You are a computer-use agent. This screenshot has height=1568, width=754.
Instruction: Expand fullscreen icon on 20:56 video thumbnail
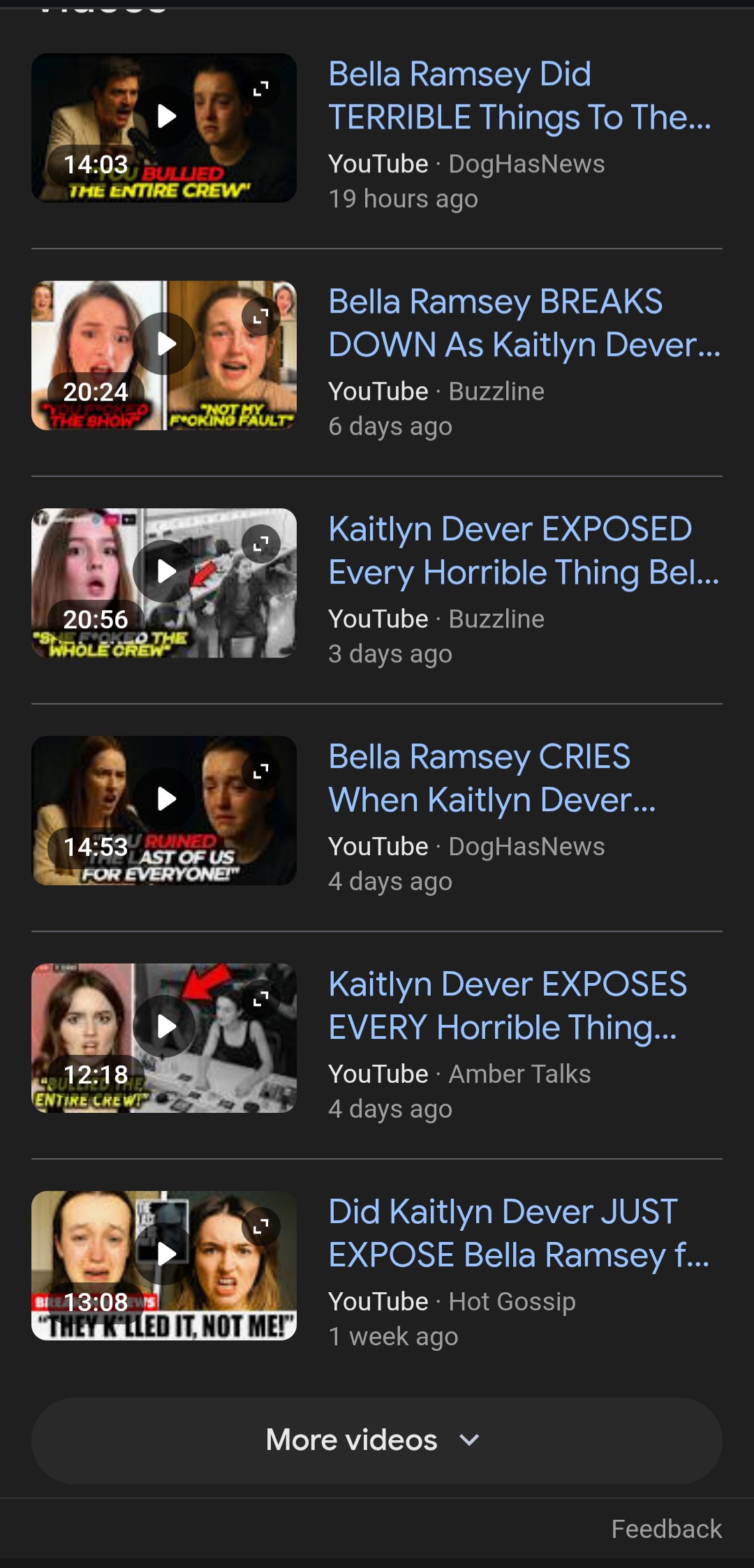pos(261,544)
